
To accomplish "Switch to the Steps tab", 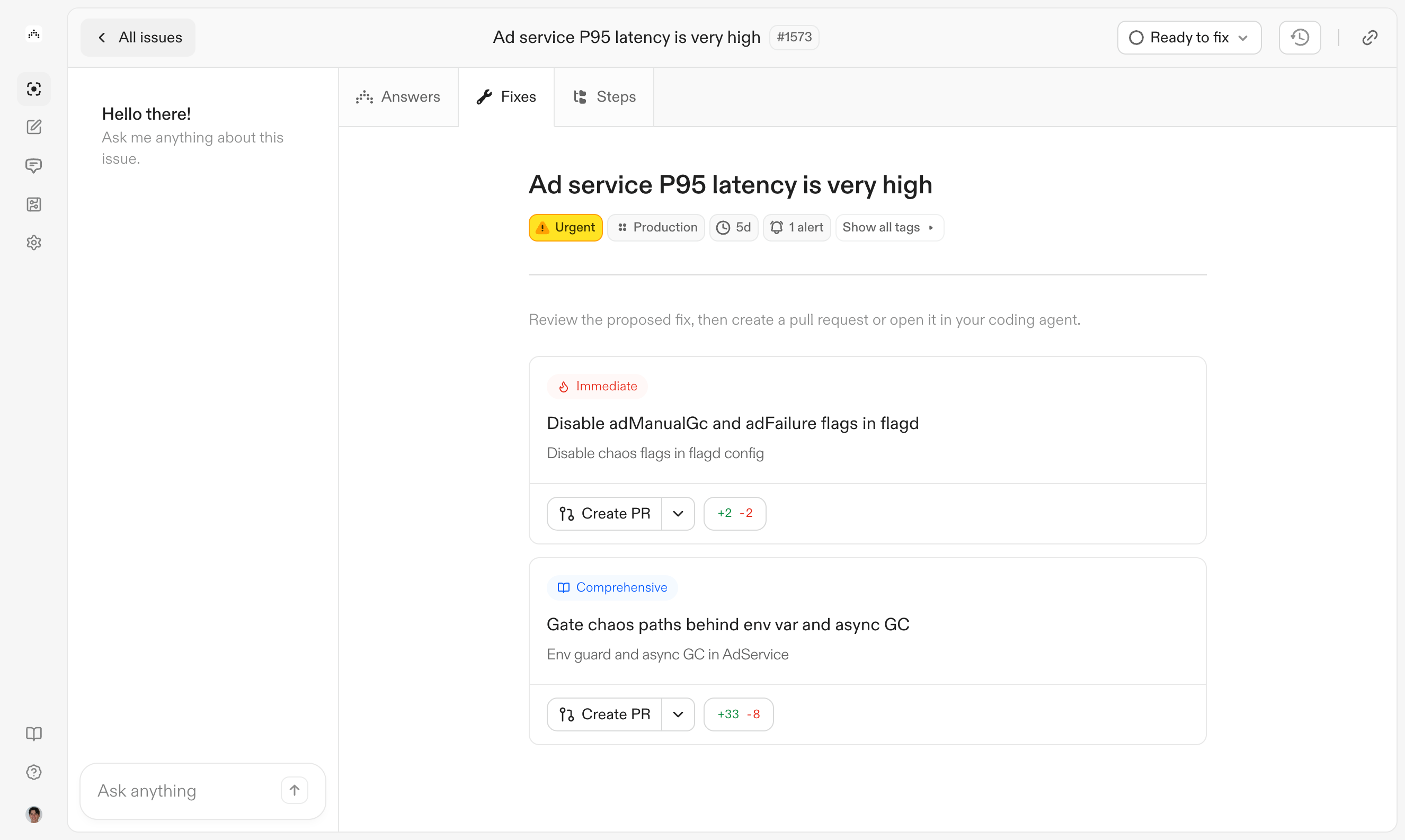I will click(x=603, y=96).
